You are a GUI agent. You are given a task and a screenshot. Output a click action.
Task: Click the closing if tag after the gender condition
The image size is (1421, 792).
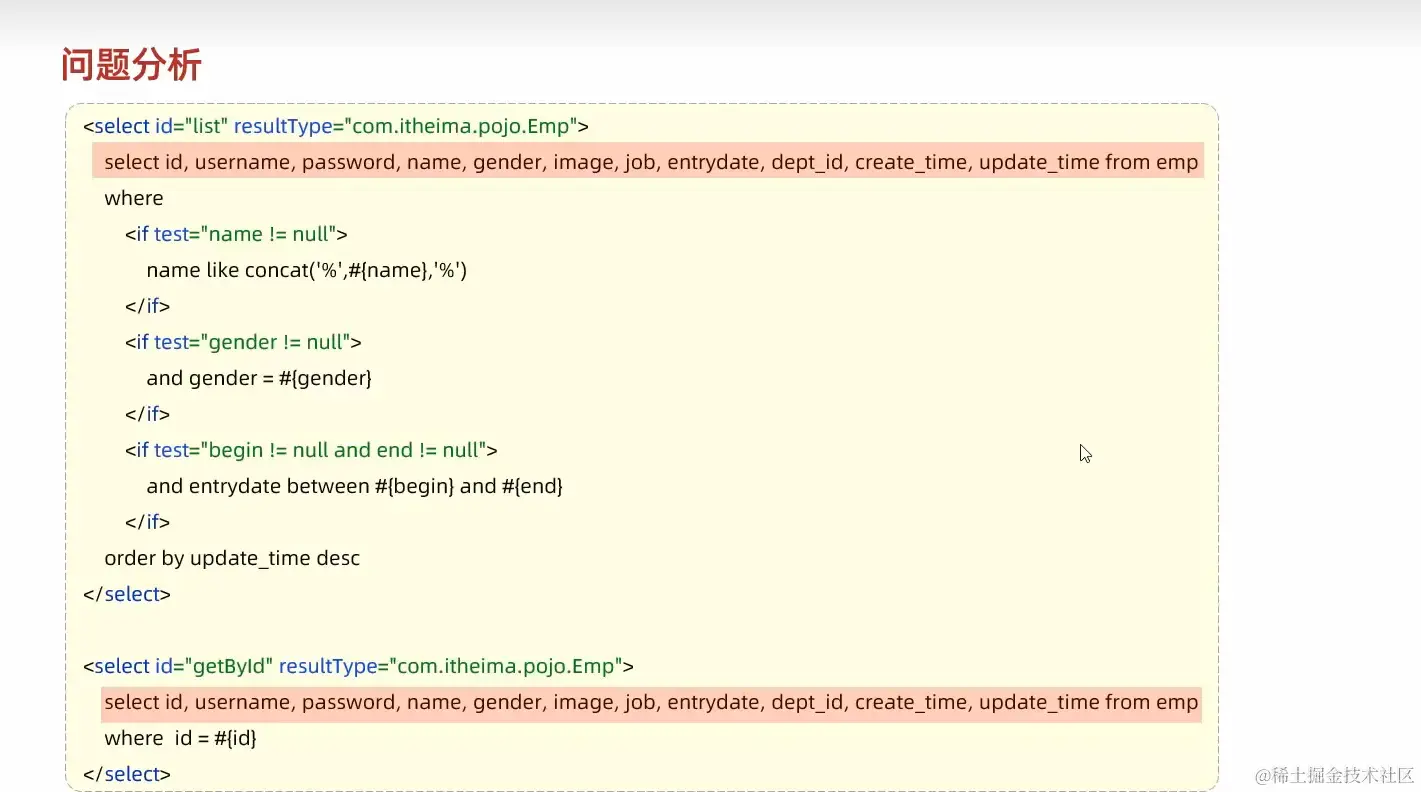147,414
